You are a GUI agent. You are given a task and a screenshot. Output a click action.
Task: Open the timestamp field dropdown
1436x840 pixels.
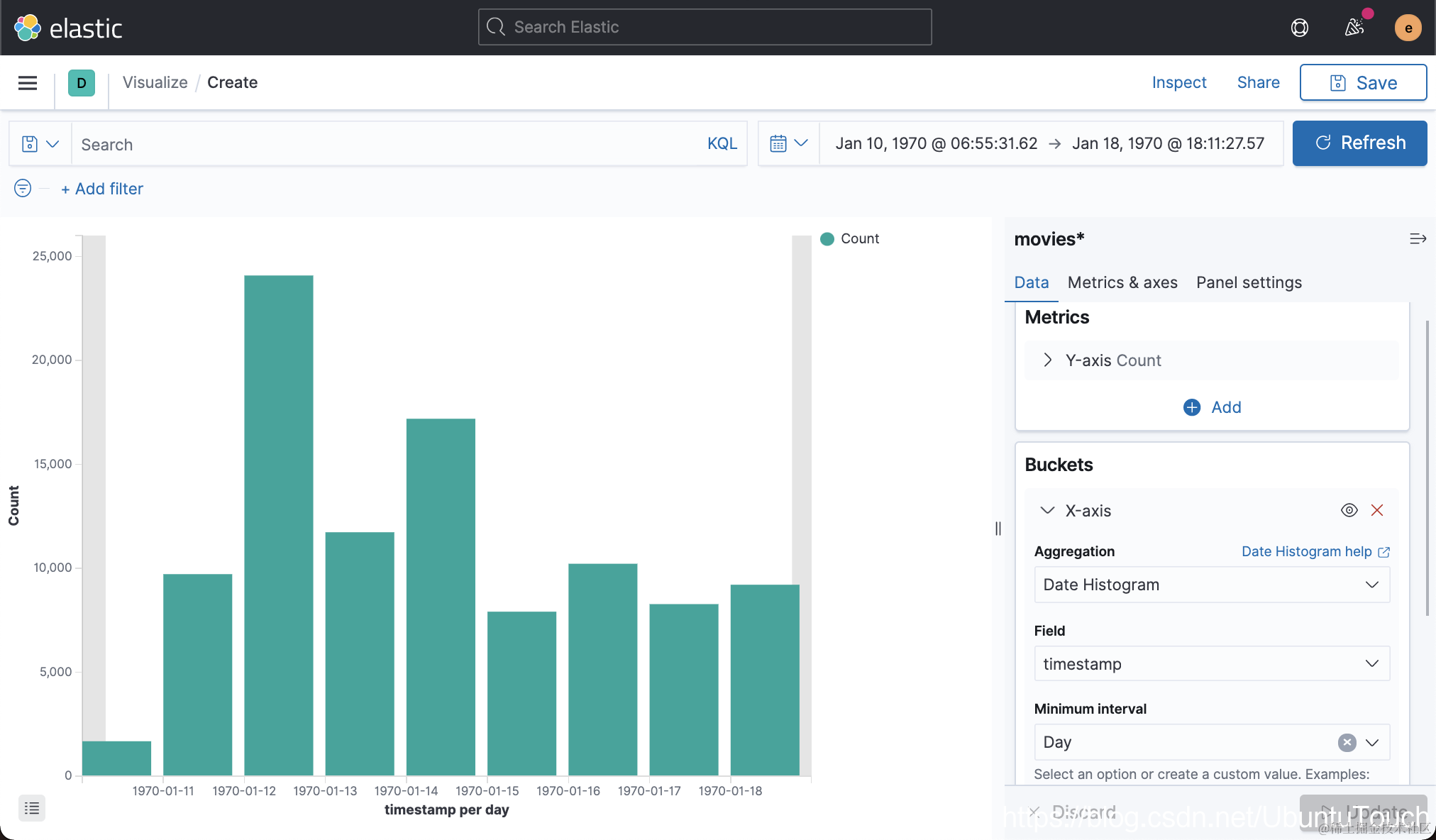click(1211, 664)
